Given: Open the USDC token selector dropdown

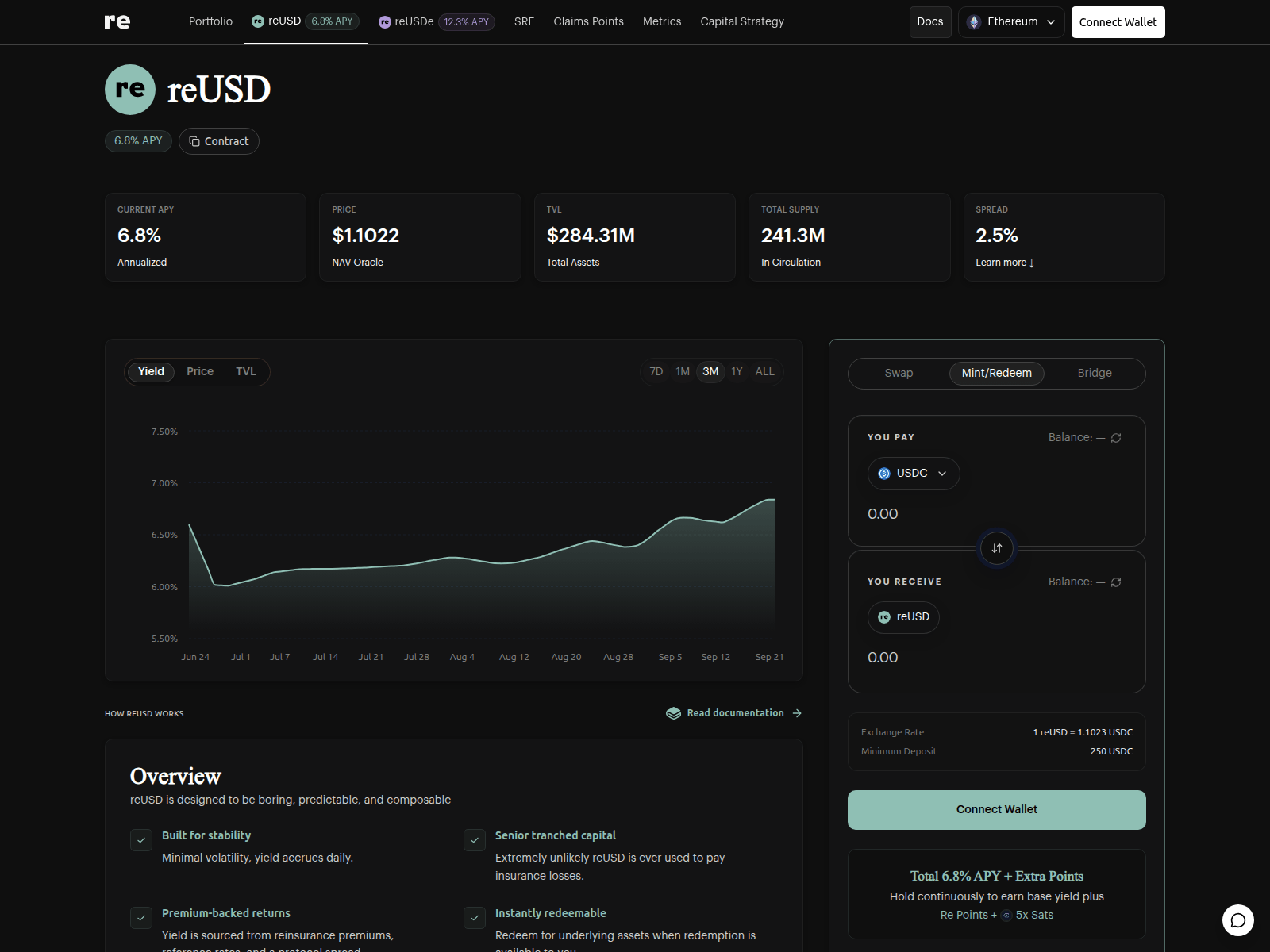Looking at the screenshot, I should 914,474.
